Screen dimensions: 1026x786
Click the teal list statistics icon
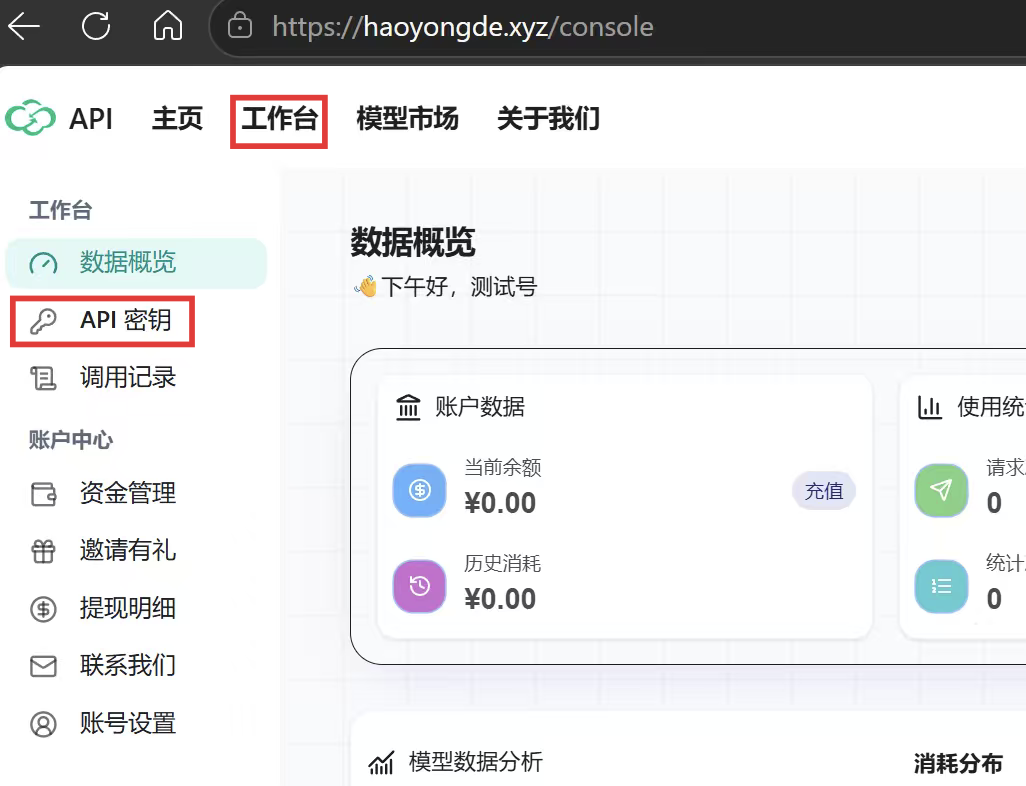(941, 586)
